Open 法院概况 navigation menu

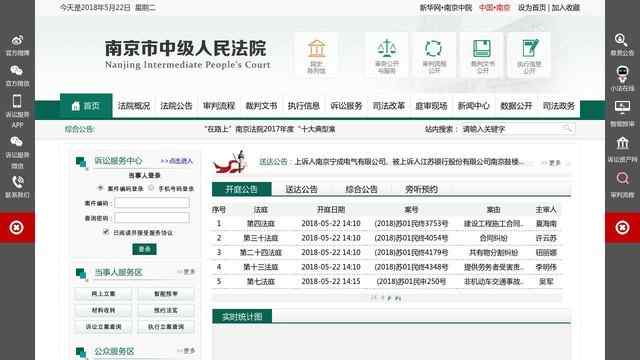point(134,106)
